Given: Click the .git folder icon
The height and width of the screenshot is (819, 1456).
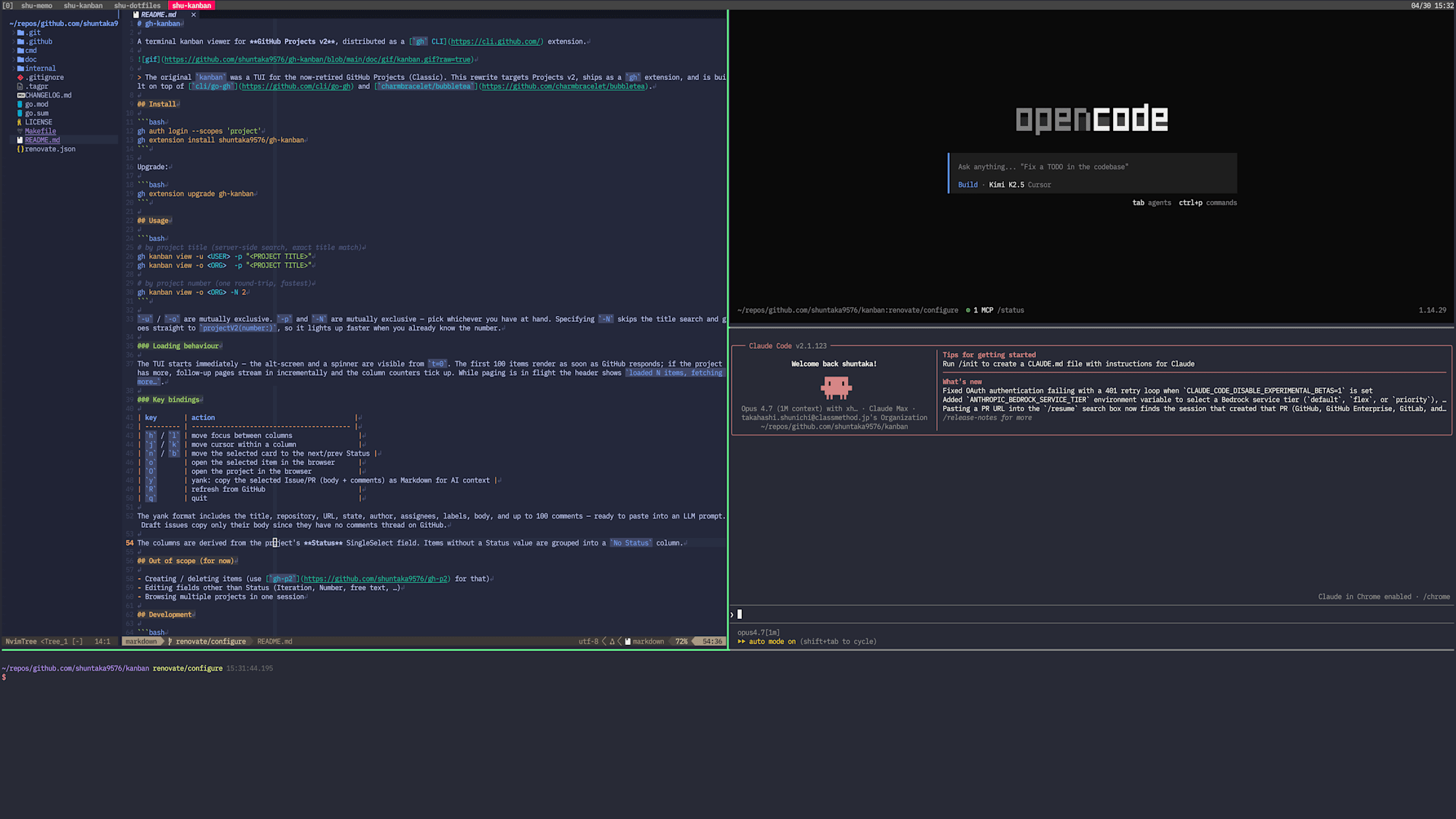Looking at the screenshot, I should [x=20, y=33].
